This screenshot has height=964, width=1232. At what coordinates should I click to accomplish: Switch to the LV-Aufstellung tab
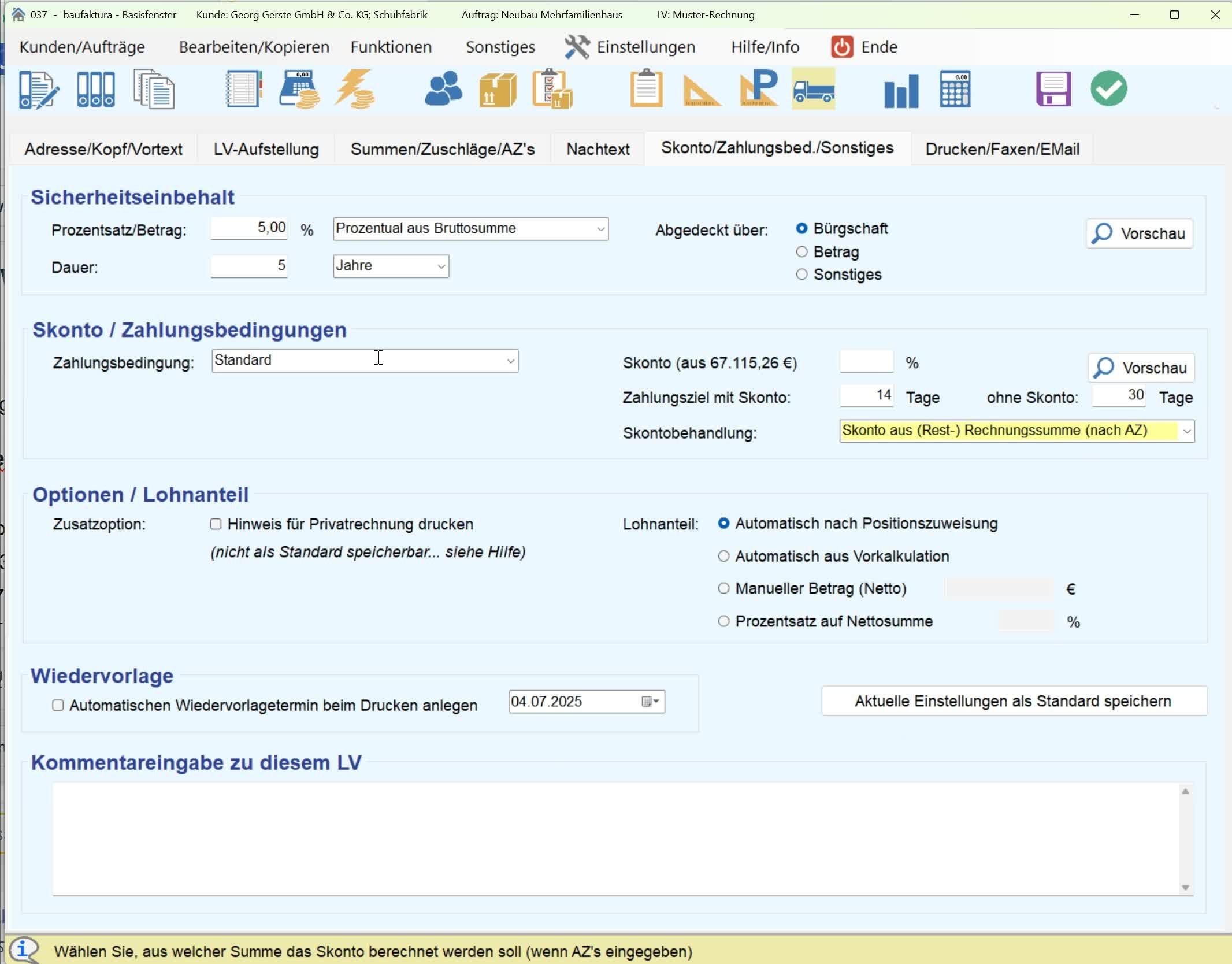pos(266,149)
